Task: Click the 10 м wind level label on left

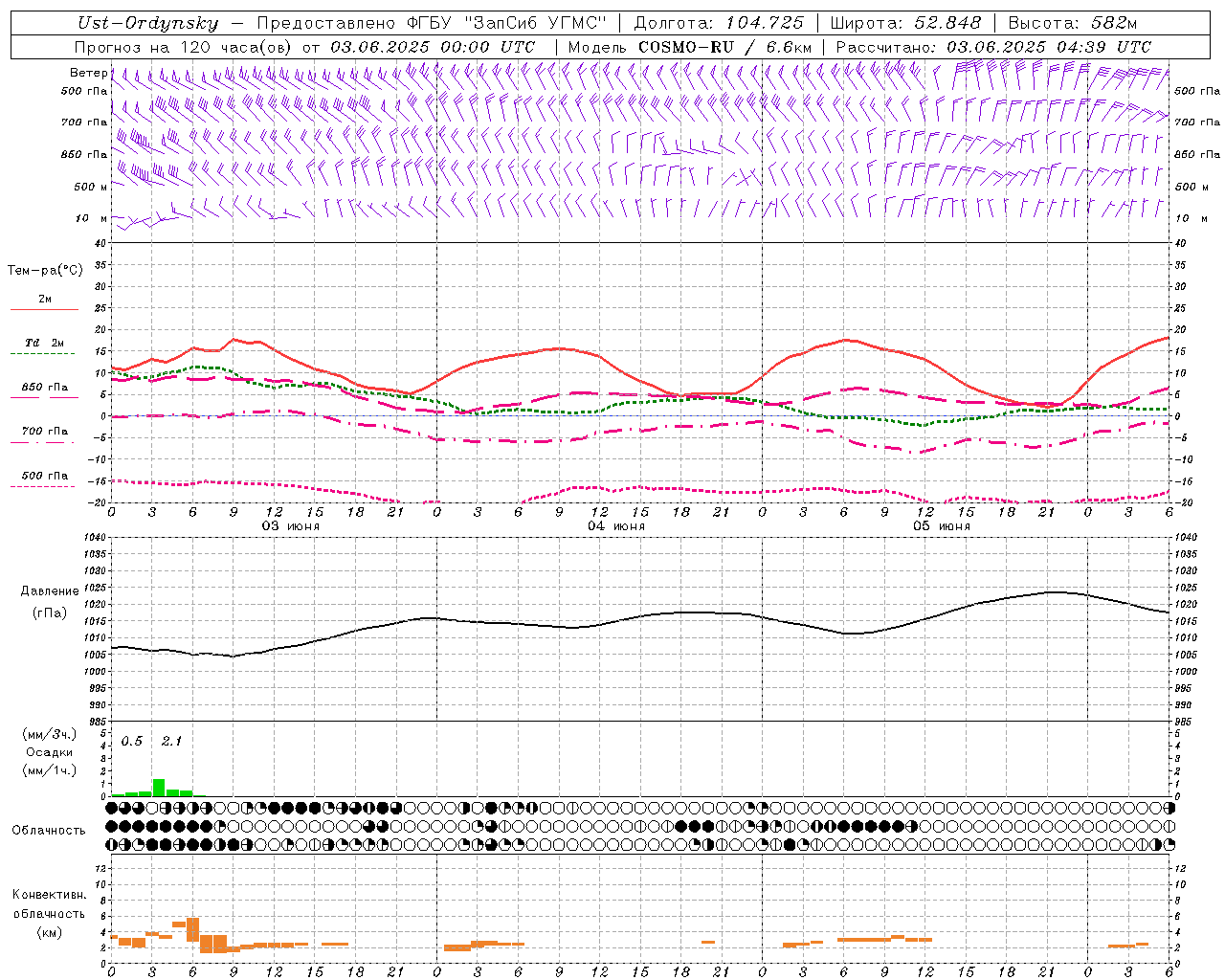Action: click(x=92, y=218)
